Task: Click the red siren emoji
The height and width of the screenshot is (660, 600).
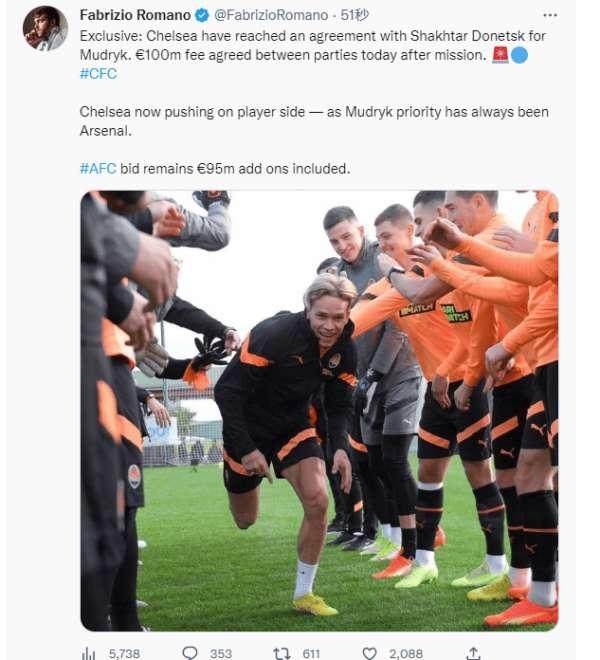Action: click(500, 55)
